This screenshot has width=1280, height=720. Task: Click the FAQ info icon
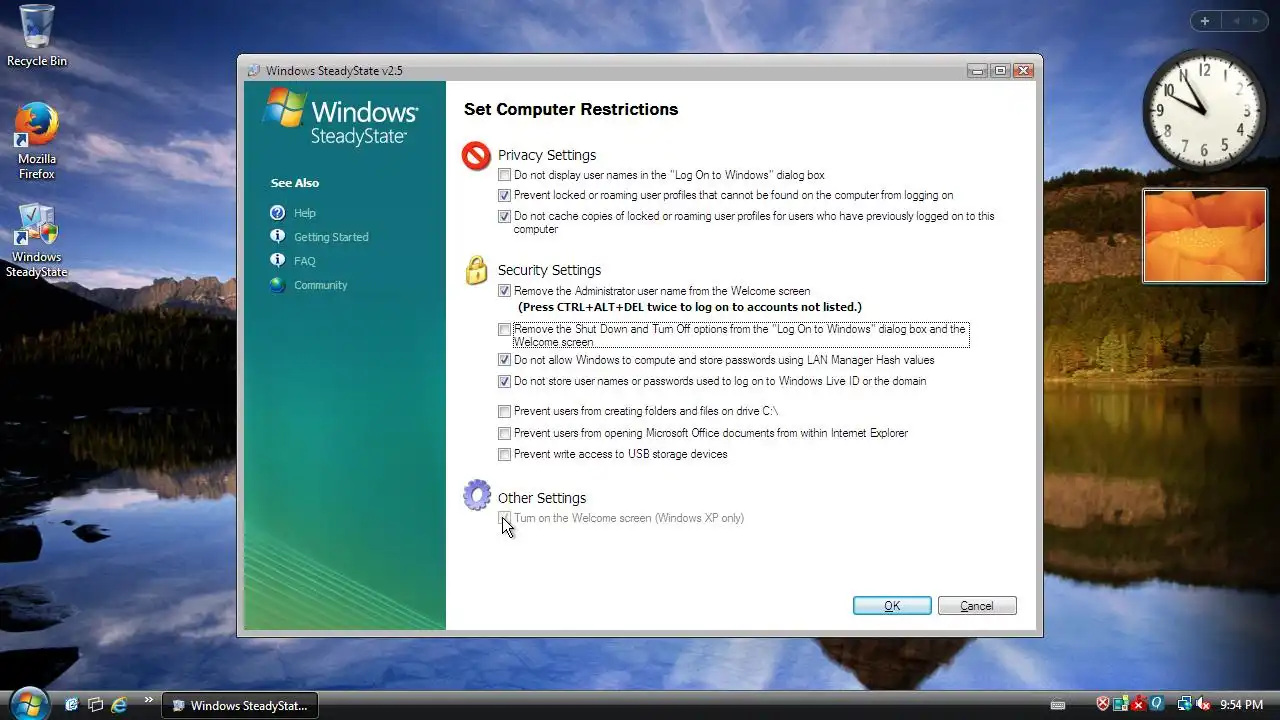[278, 260]
